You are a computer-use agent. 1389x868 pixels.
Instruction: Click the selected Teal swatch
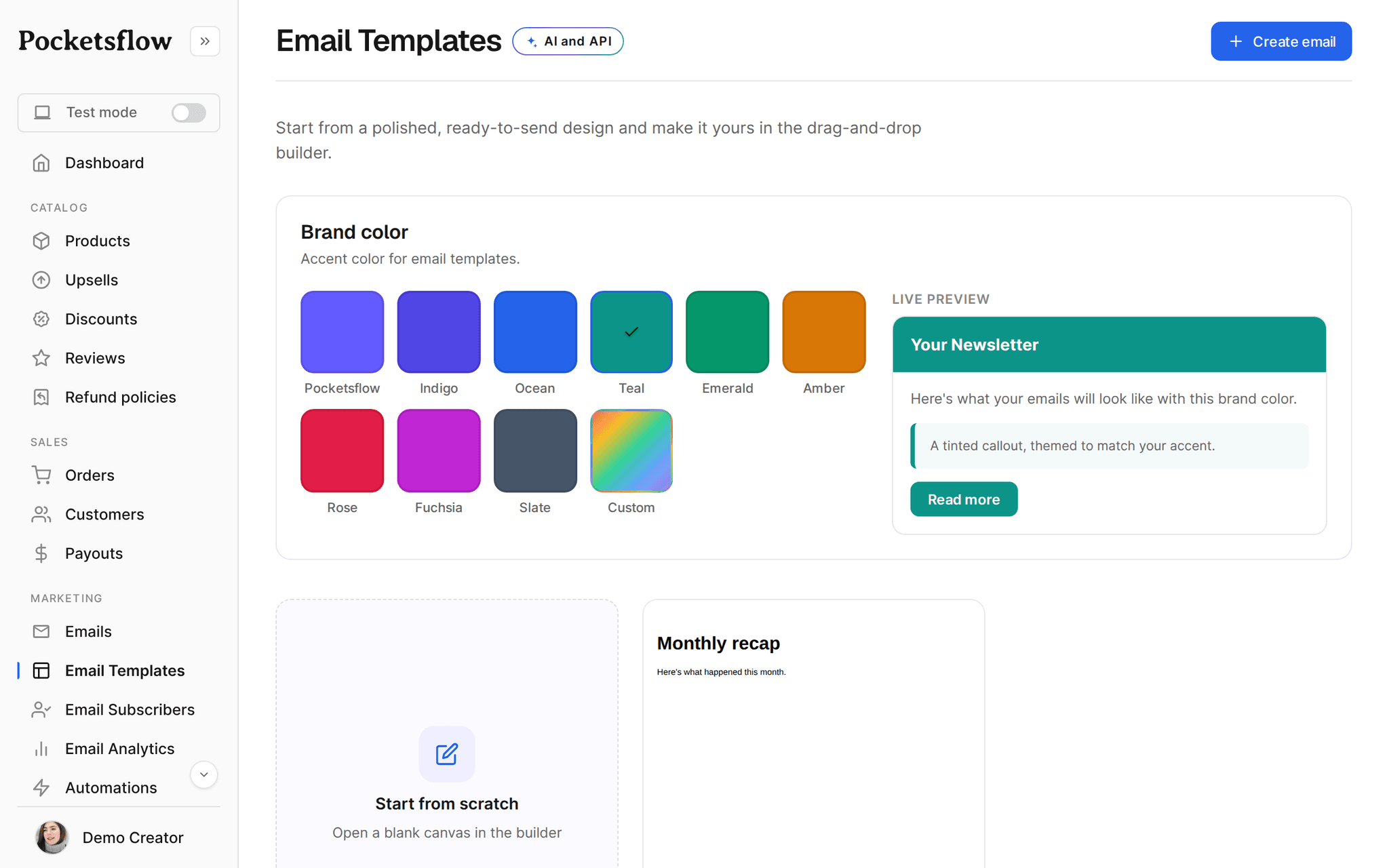click(631, 332)
